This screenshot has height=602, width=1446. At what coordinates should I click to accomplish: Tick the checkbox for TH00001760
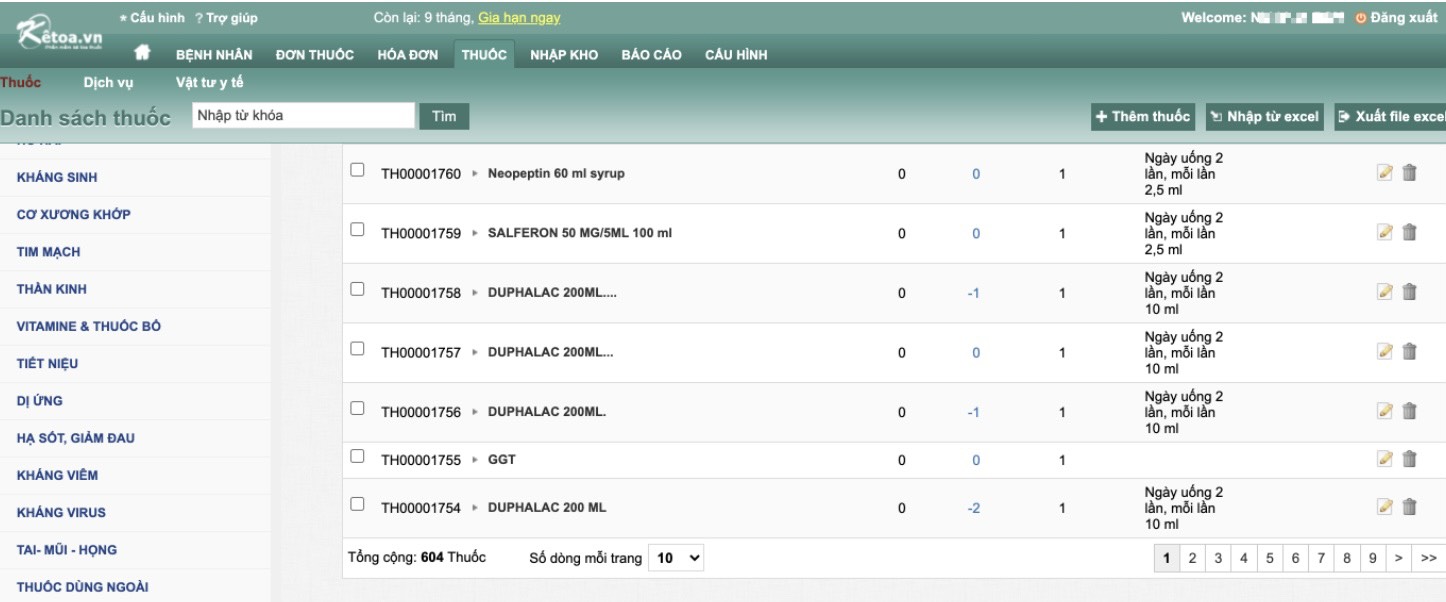click(357, 171)
